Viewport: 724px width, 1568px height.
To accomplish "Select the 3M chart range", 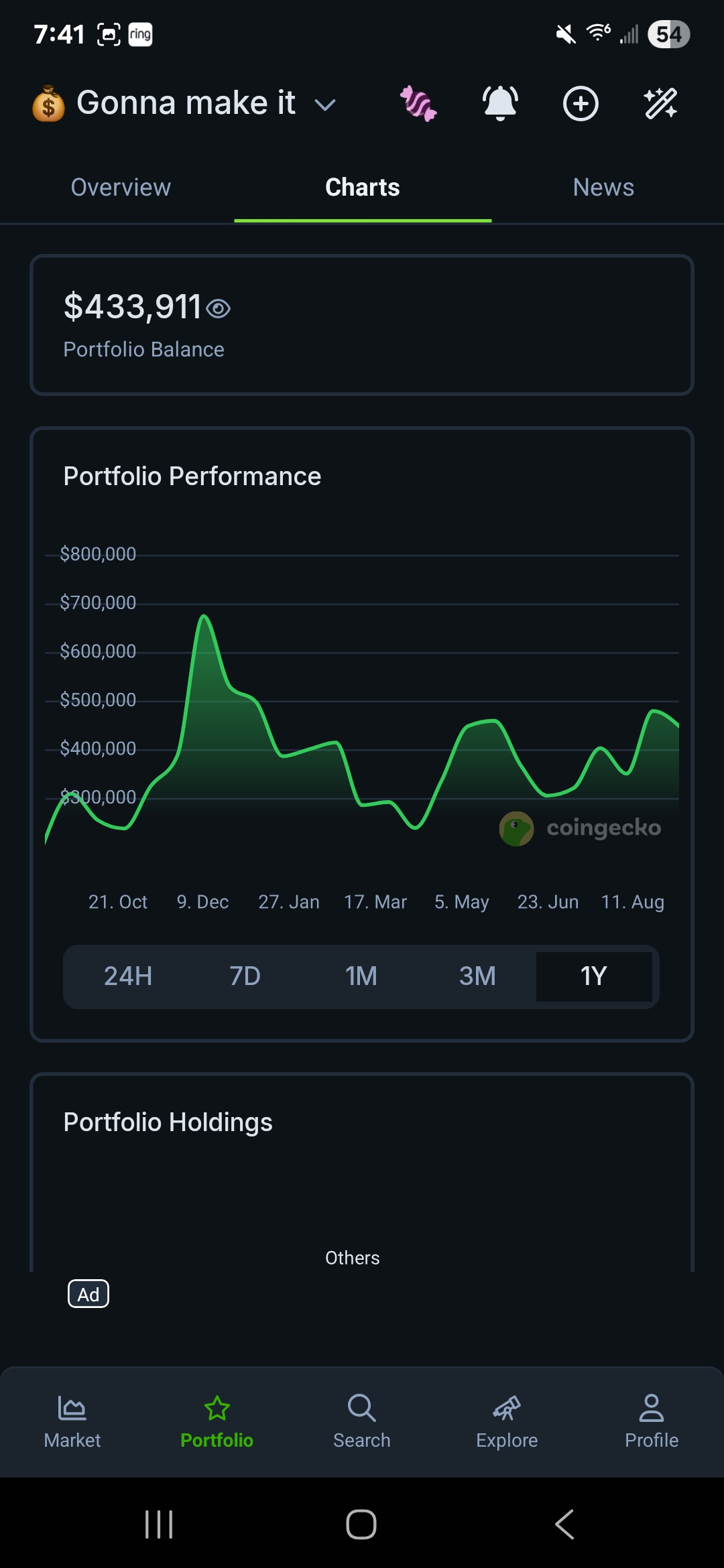I will coord(477,976).
